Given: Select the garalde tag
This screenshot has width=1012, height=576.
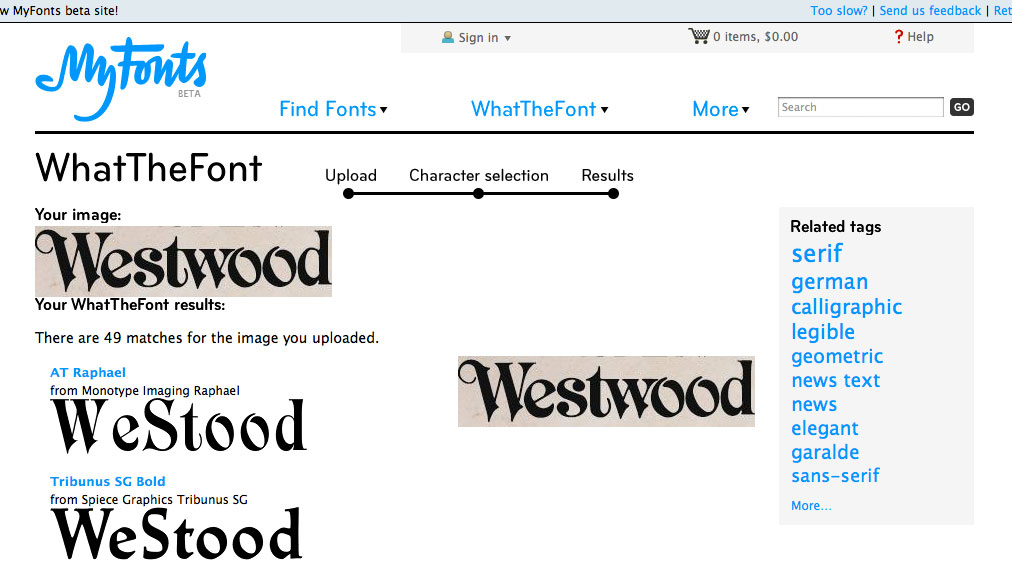Looking at the screenshot, I should (x=825, y=452).
